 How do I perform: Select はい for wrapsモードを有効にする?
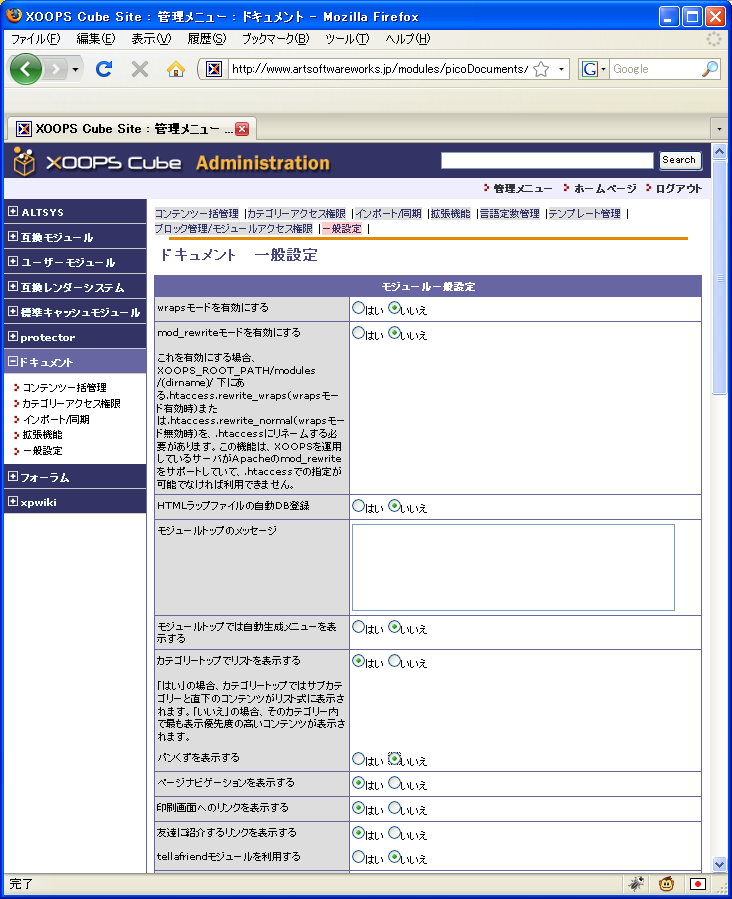point(358,309)
